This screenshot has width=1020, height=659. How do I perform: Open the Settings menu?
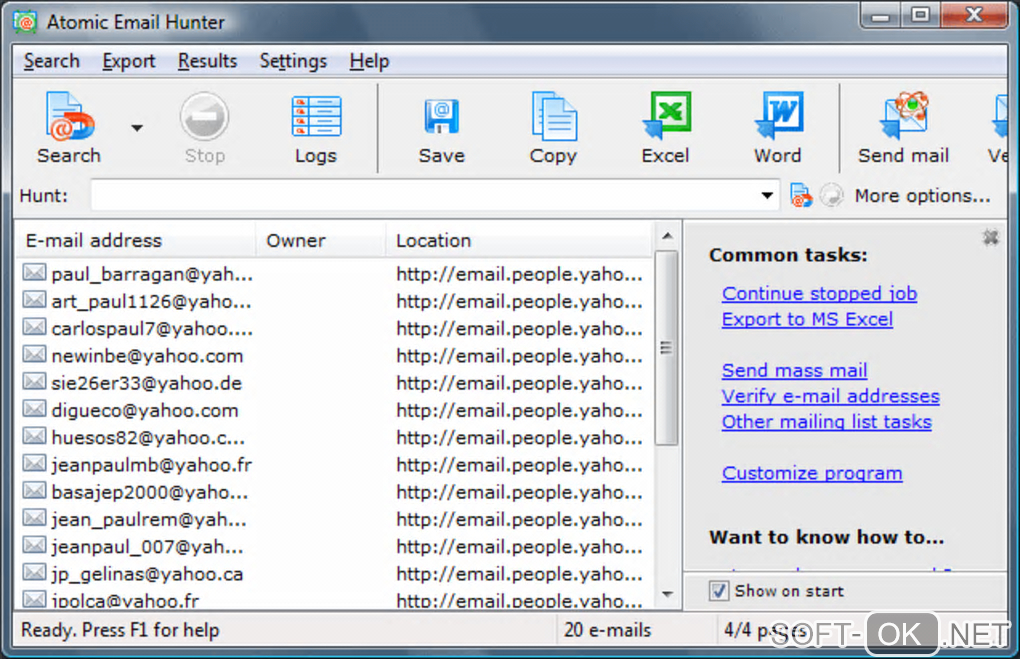(293, 61)
